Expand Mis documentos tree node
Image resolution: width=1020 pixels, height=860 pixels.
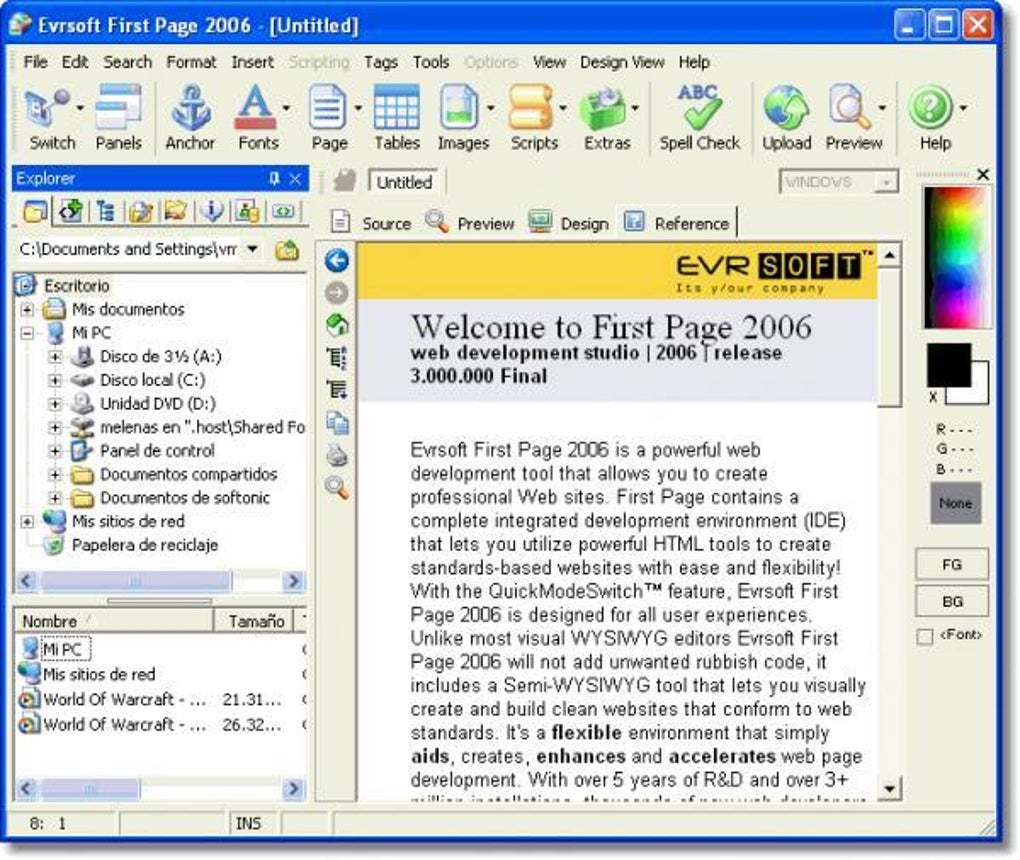pyautogui.click(x=27, y=310)
